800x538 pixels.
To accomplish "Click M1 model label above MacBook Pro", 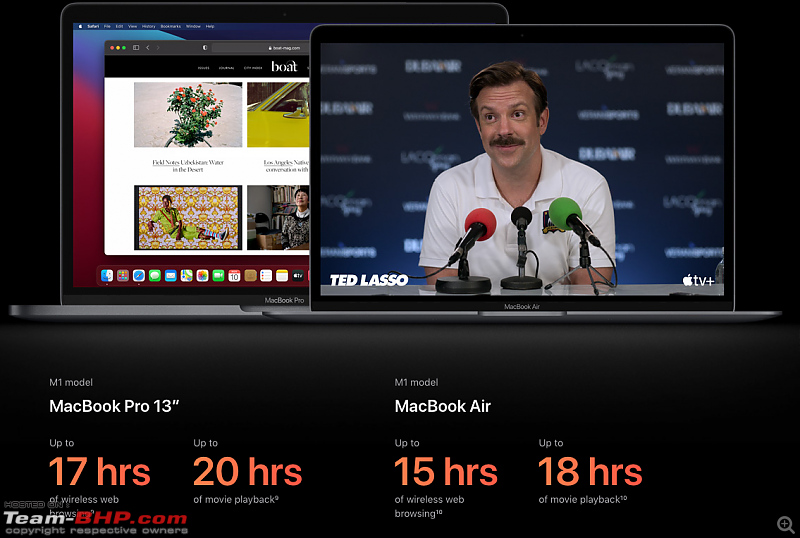I will [71, 382].
